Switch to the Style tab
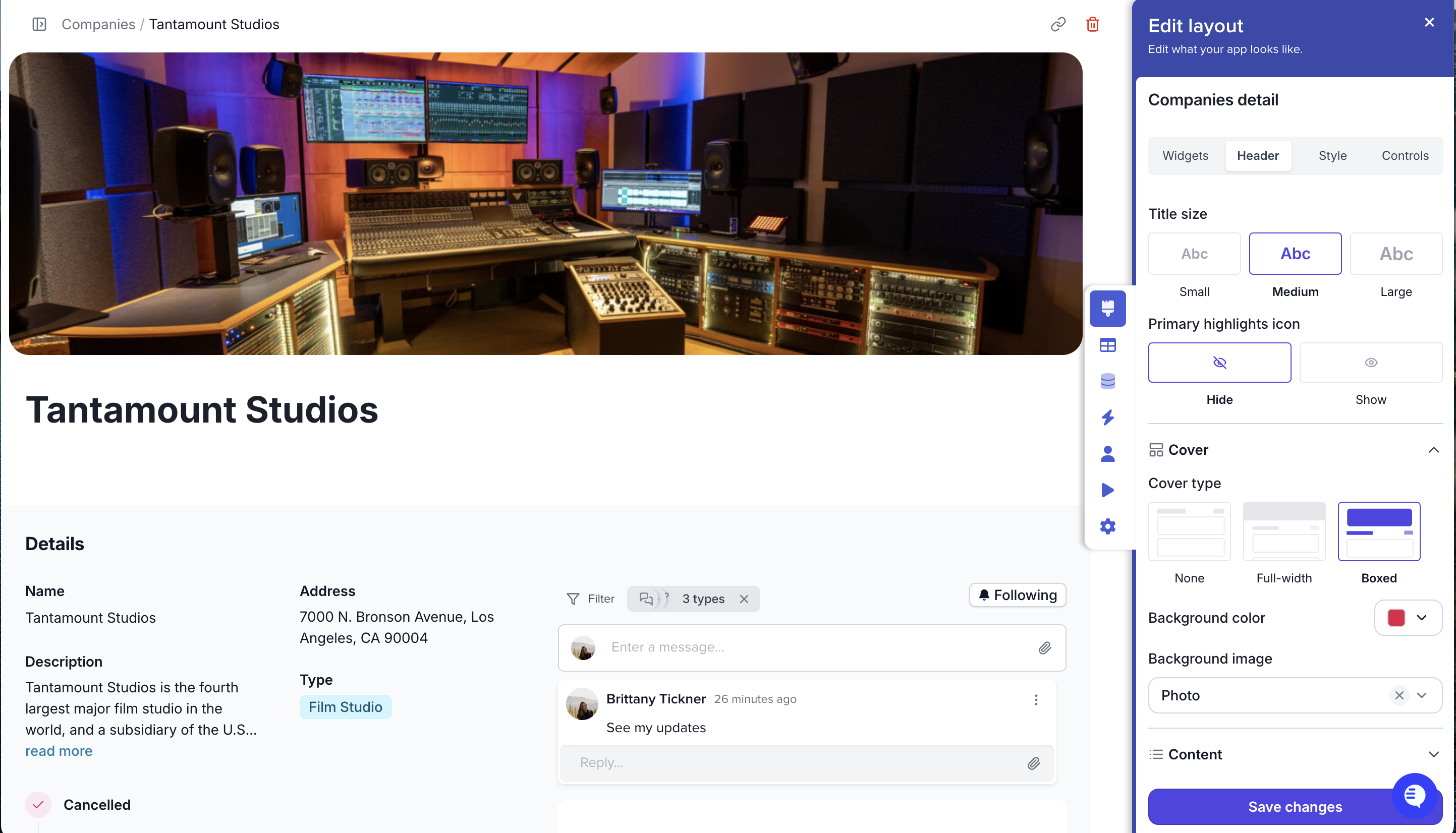The image size is (1456, 833). [x=1332, y=156]
